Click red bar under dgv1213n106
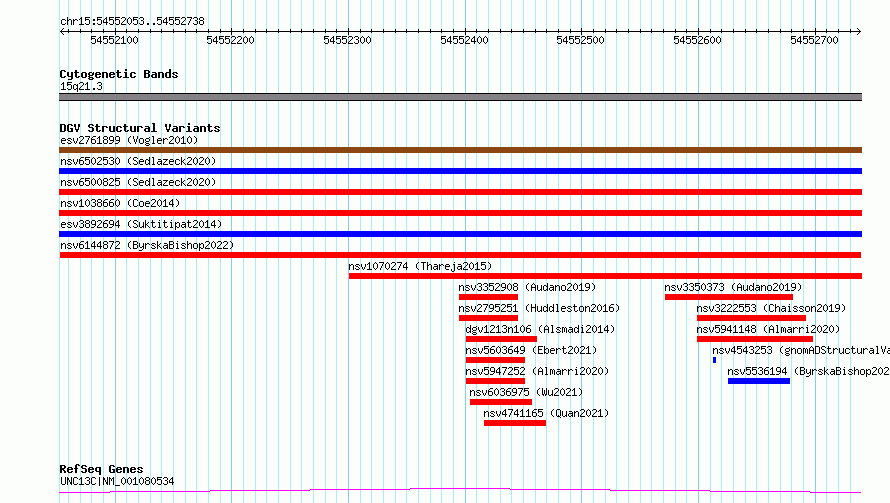 click(x=501, y=339)
